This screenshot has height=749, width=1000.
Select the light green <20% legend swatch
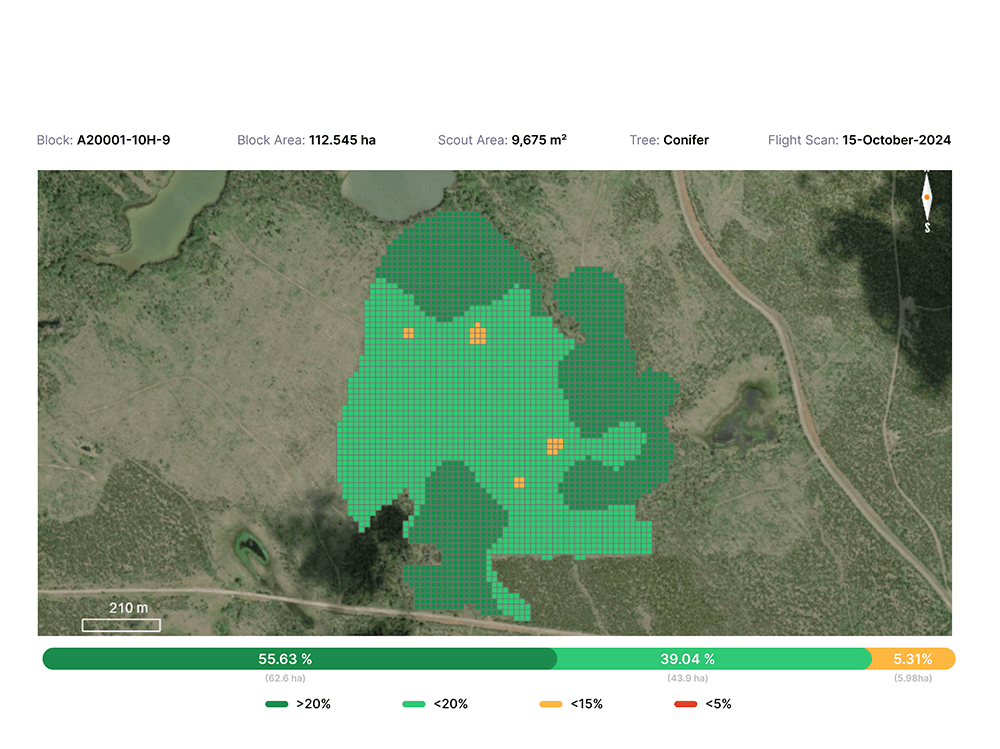[x=414, y=704]
